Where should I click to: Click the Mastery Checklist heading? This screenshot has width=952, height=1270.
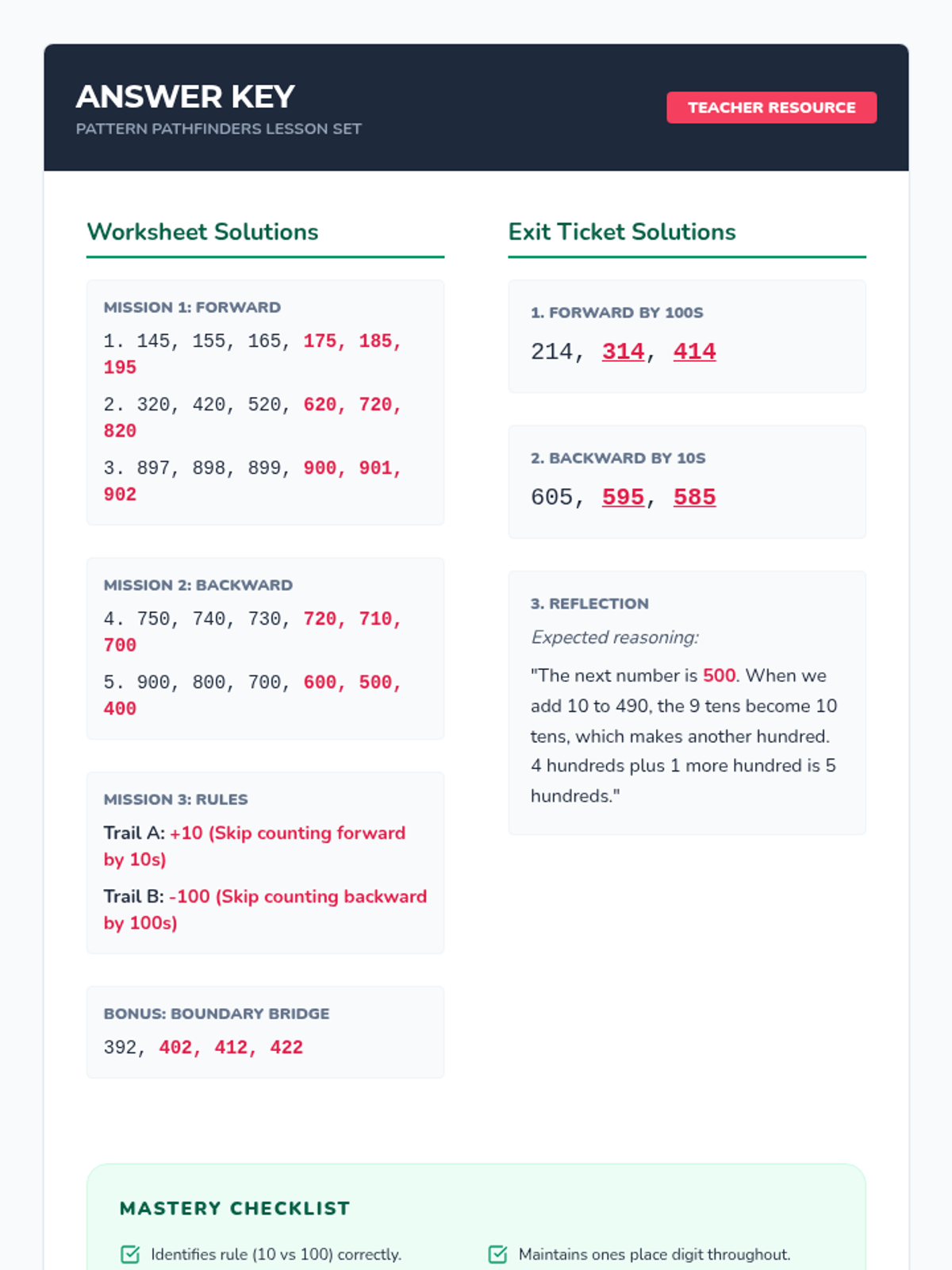click(x=235, y=1208)
